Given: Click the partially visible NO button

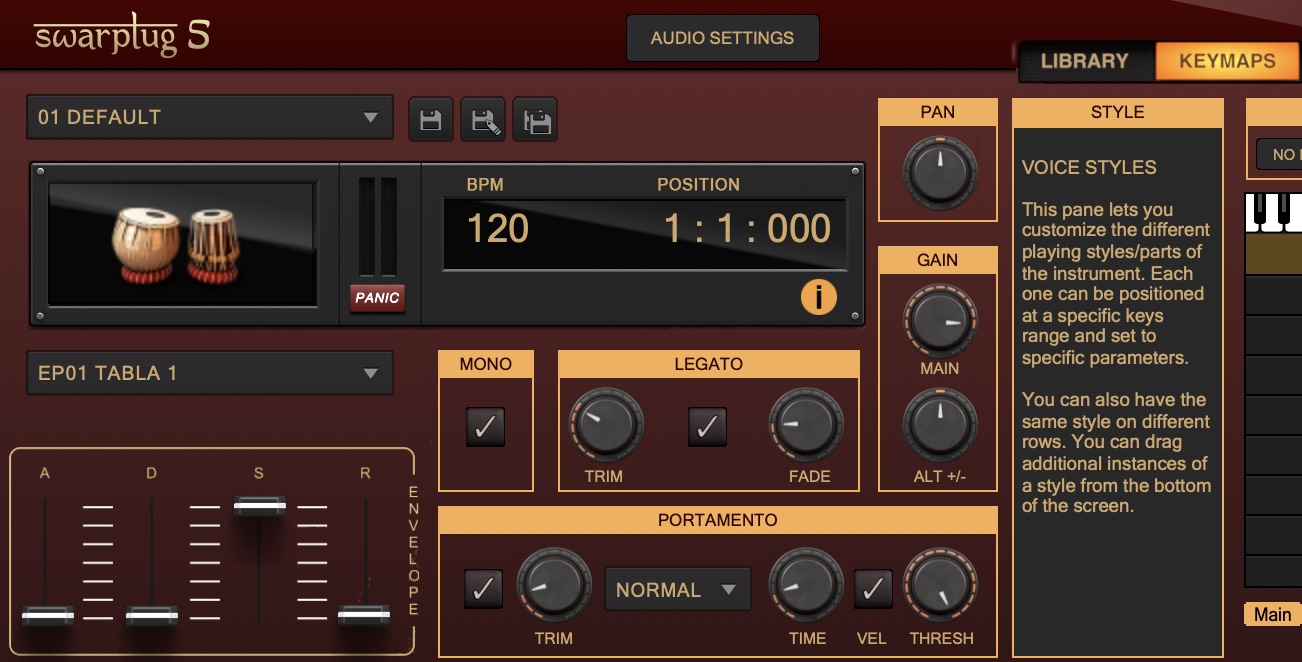Looking at the screenshot, I should [x=1279, y=155].
